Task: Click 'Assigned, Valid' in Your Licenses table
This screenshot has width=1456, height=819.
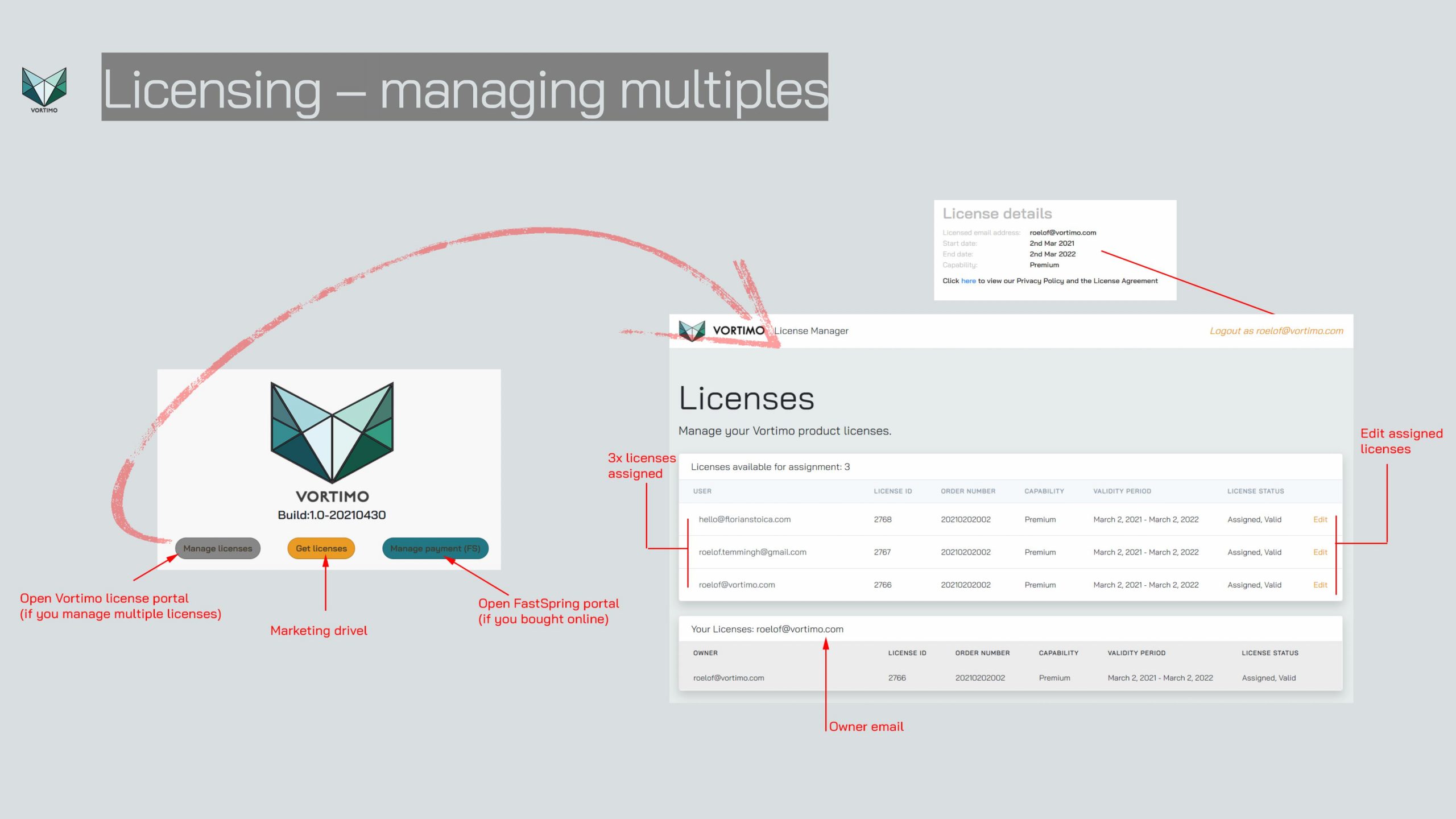Action: pyautogui.click(x=1269, y=678)
